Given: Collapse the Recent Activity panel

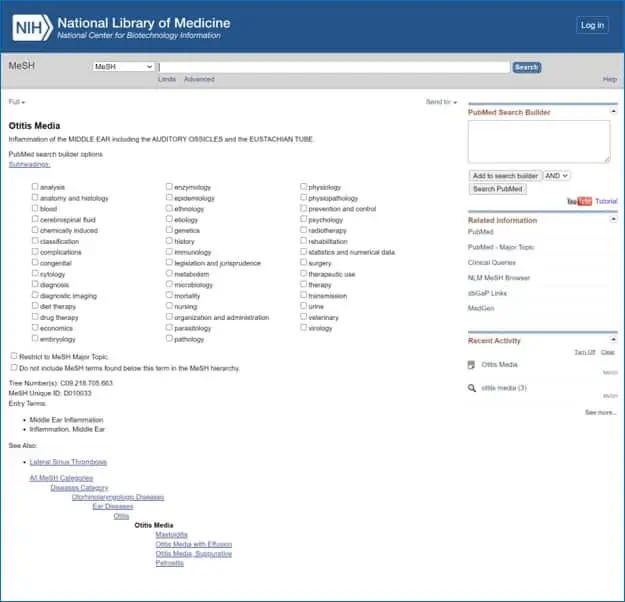Looking at the screenshot, I should tap(614, 340).
